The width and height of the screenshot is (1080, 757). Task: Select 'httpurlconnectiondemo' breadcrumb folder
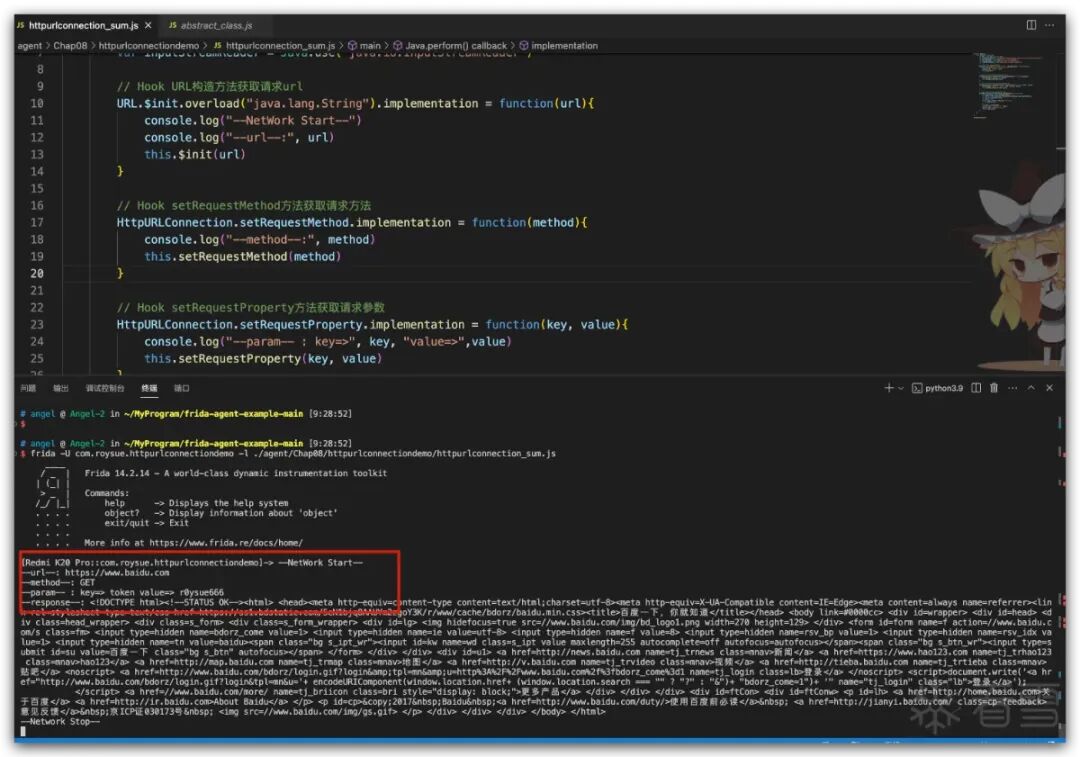[x=149, y=45]
